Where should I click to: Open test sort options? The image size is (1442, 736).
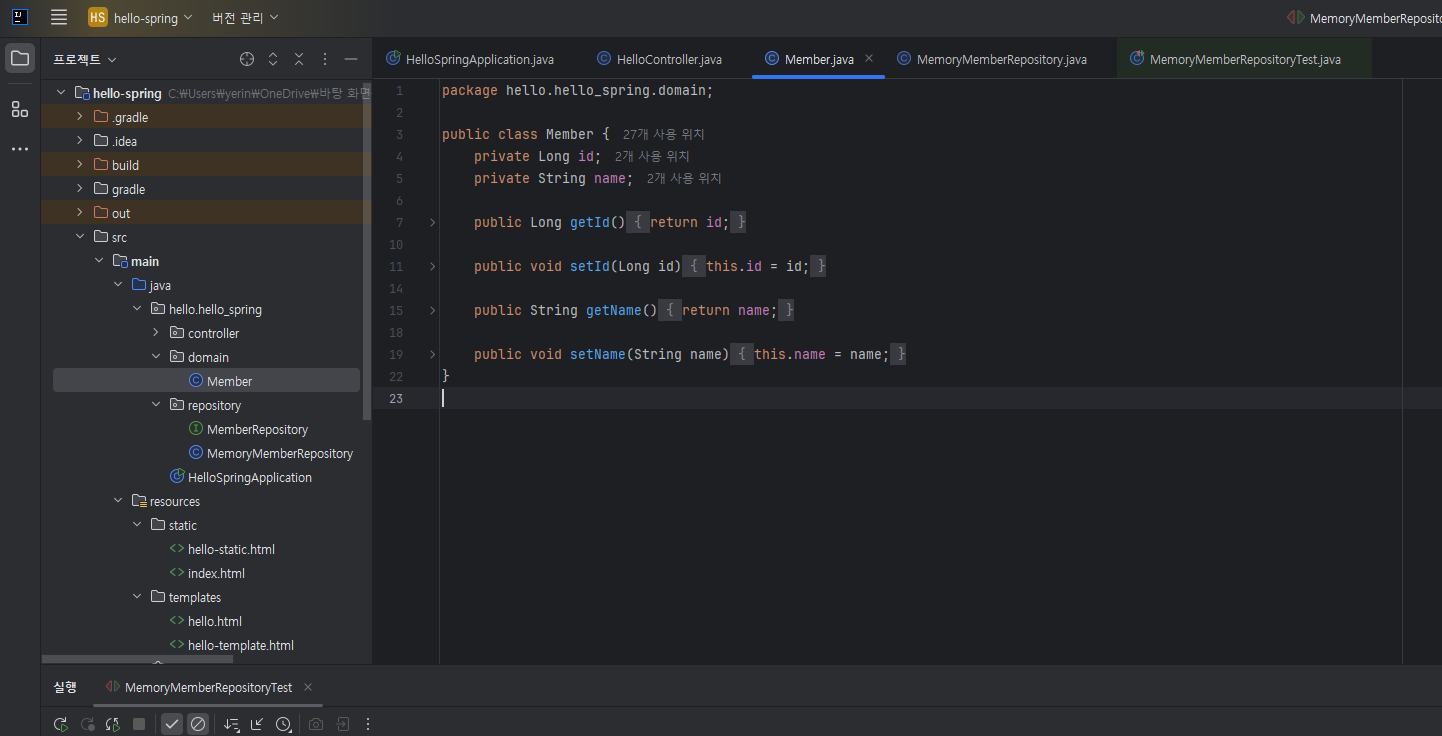(231, 724)
